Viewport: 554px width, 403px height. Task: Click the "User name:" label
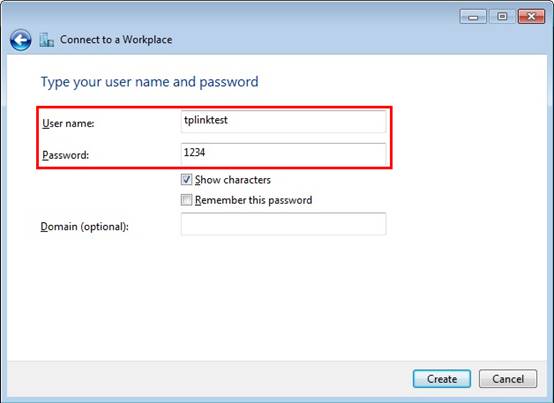68,123
